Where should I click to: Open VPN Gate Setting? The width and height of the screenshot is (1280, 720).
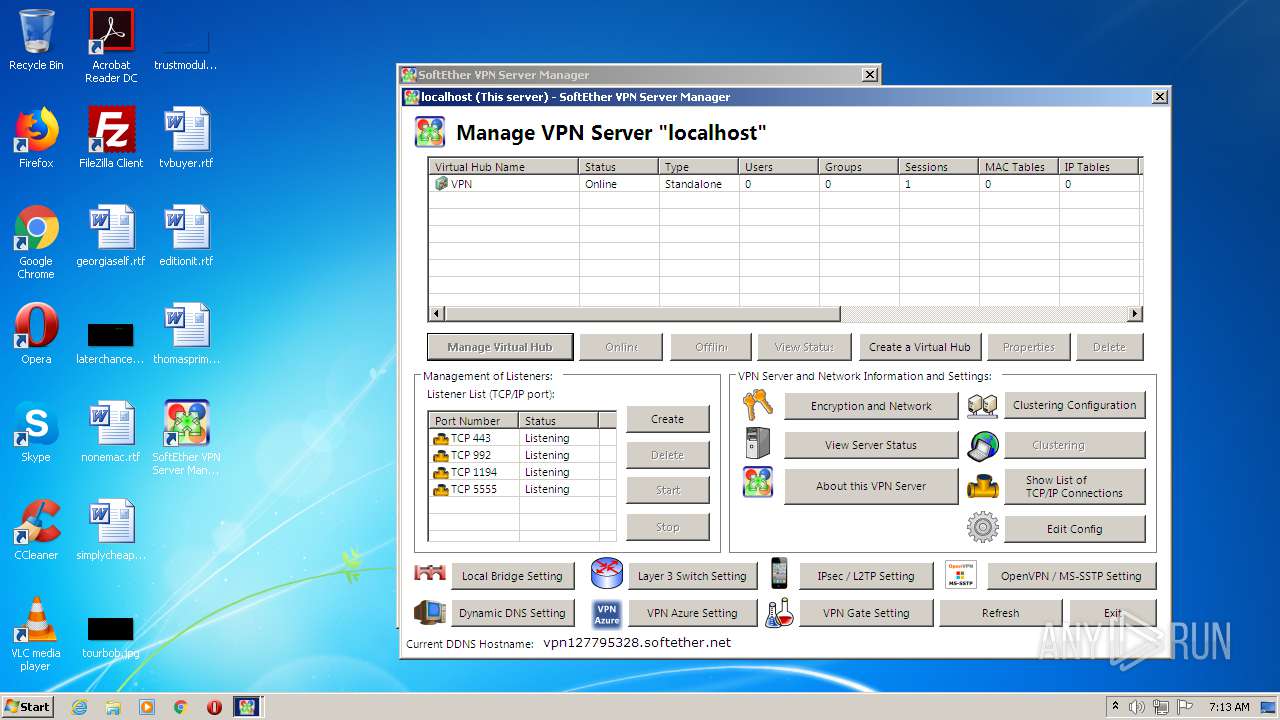[x=865, y=613]
